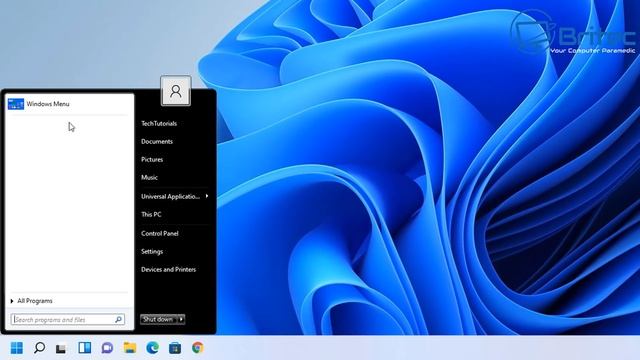640x360 pixels.
Task: Expand the Universal Applications submenu arrow
Action: 207,196
